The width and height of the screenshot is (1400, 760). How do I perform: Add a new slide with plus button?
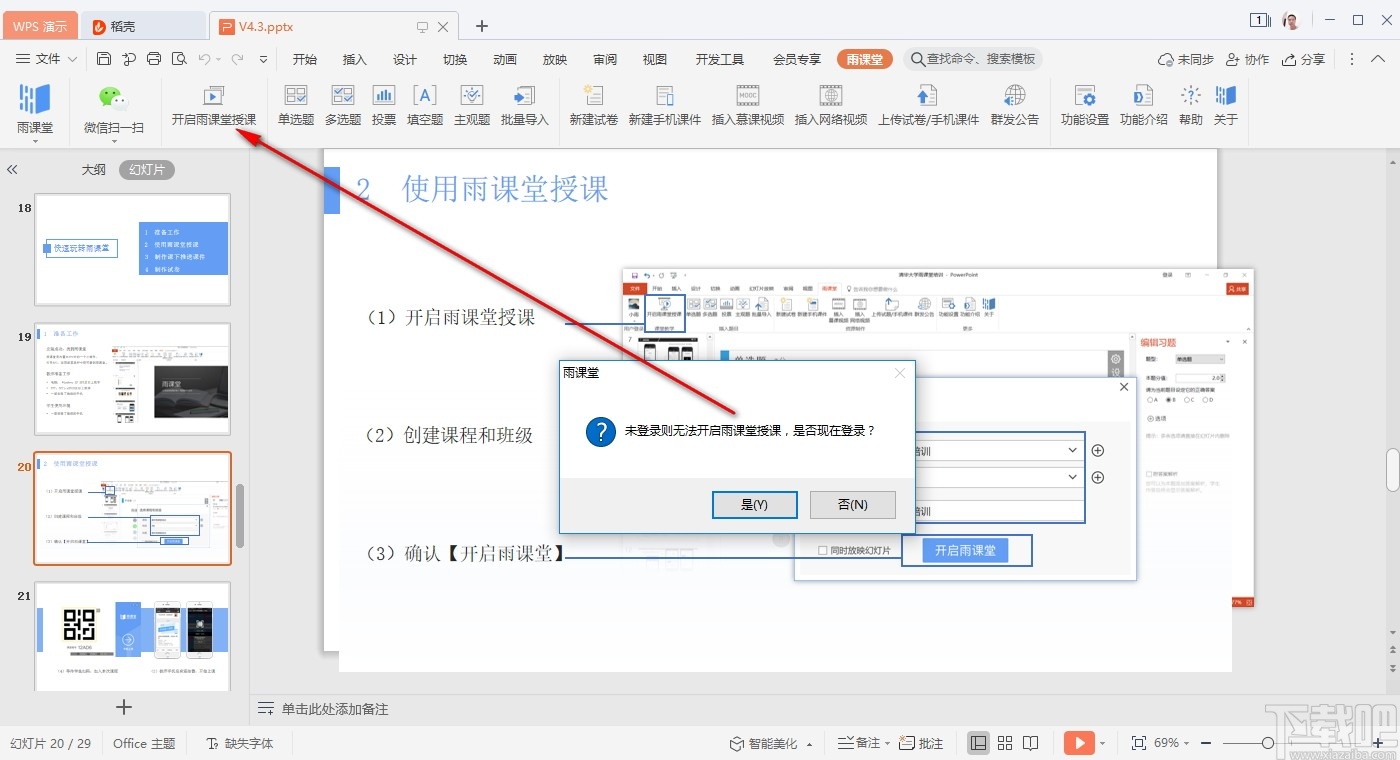(x=124, y=707)
